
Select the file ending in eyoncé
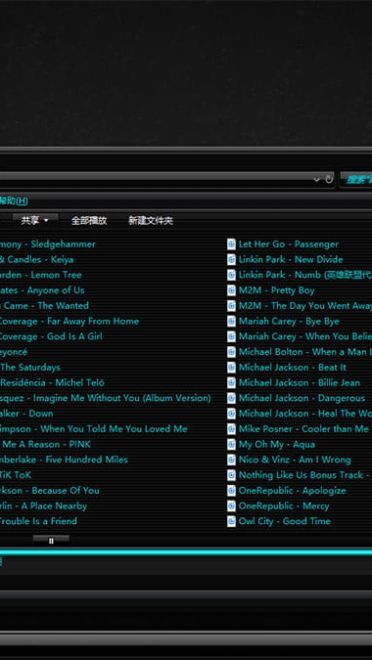click(x=14, y=352)
